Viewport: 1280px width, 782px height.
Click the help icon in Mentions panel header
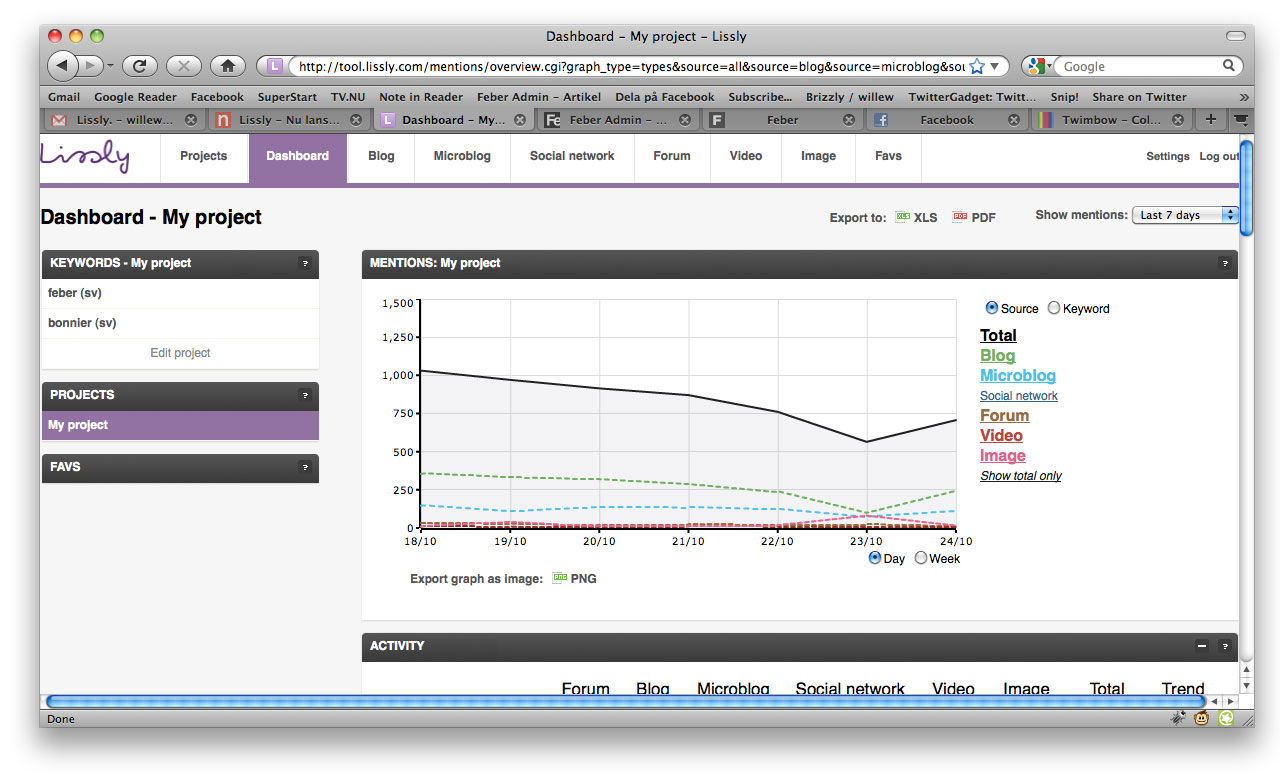coord(1224,264)
